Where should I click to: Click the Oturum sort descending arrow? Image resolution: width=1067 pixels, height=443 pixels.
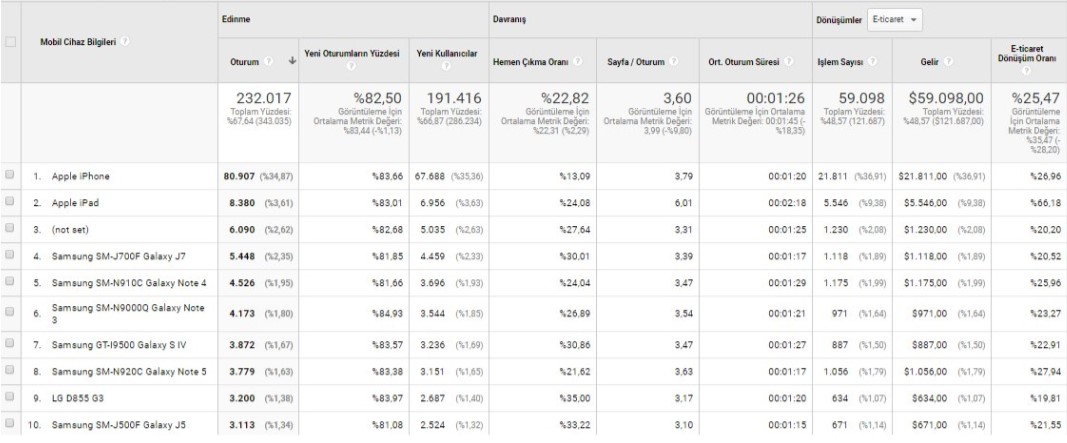point(292,63)
